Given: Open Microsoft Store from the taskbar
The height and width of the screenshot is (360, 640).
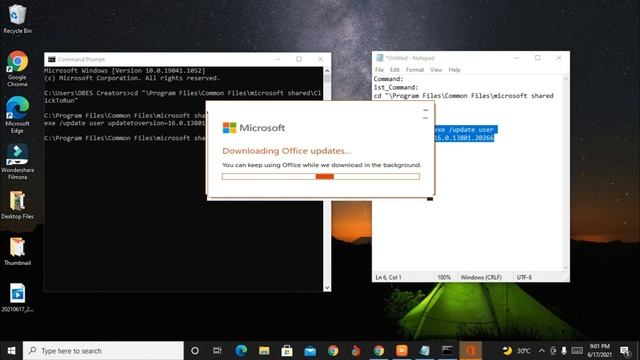Looking at the screenshot, I should [287, 351].
